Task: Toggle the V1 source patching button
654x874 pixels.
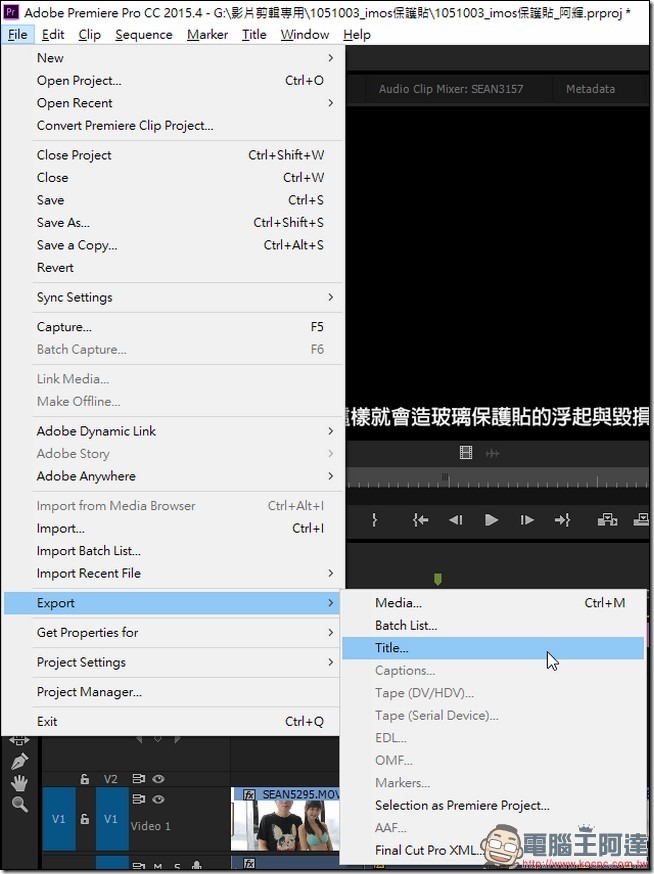Action: click(x=59, y=819)
